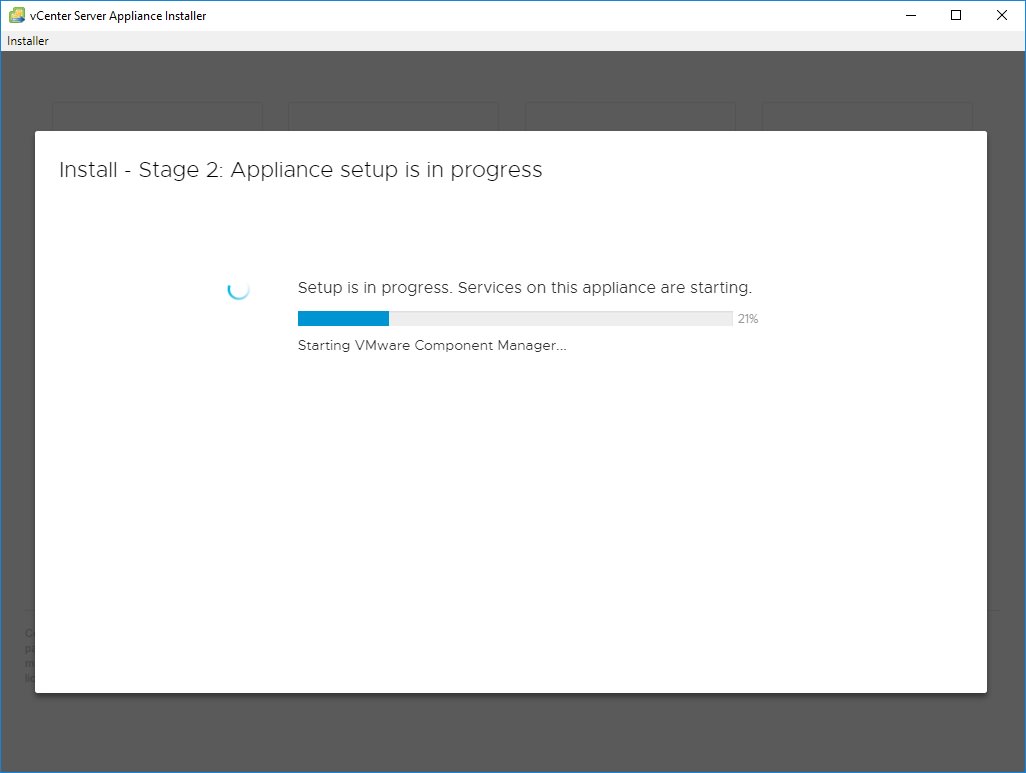1026x773 pixels.
Task: Click the blue setup progress bar
Action: tap(515, 319)
